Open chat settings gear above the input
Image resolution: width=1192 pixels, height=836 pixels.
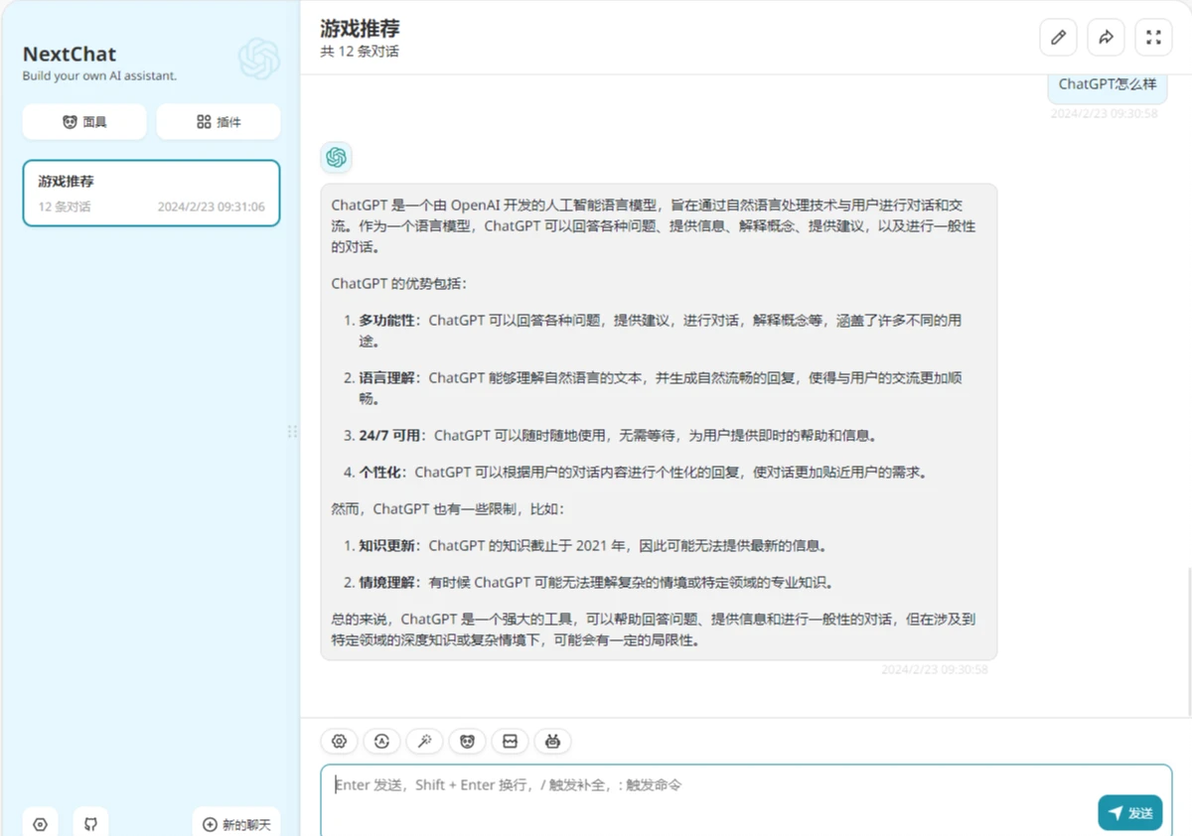click(339, 741)
